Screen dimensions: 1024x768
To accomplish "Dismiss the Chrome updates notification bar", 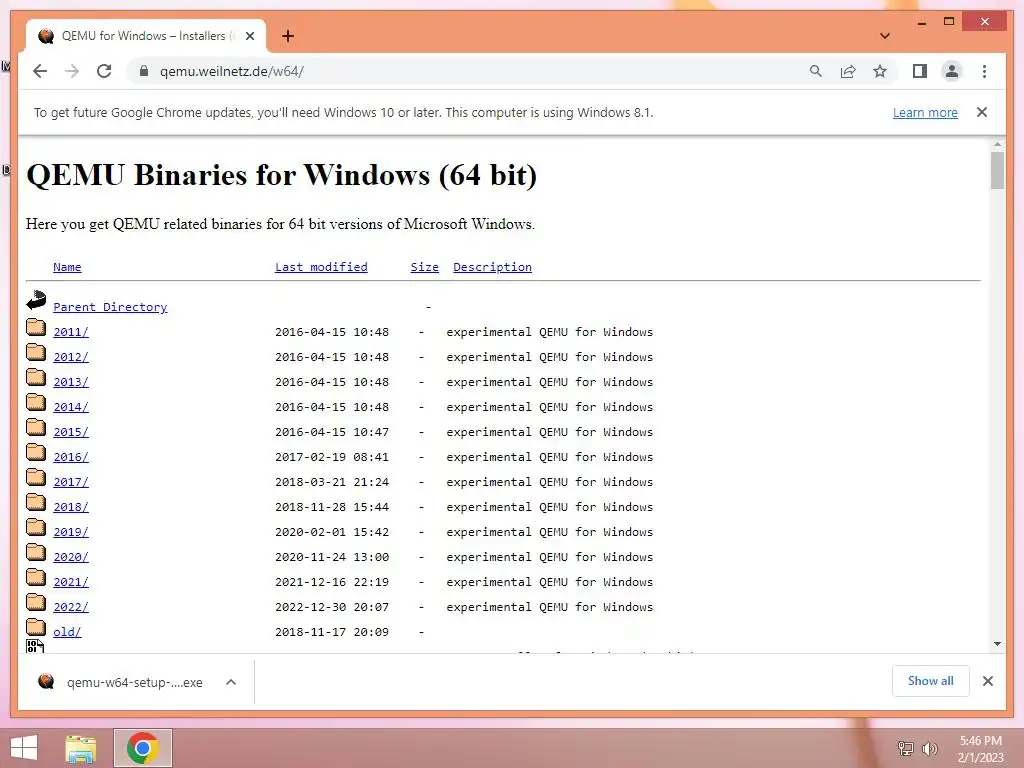I will point(982,112).
